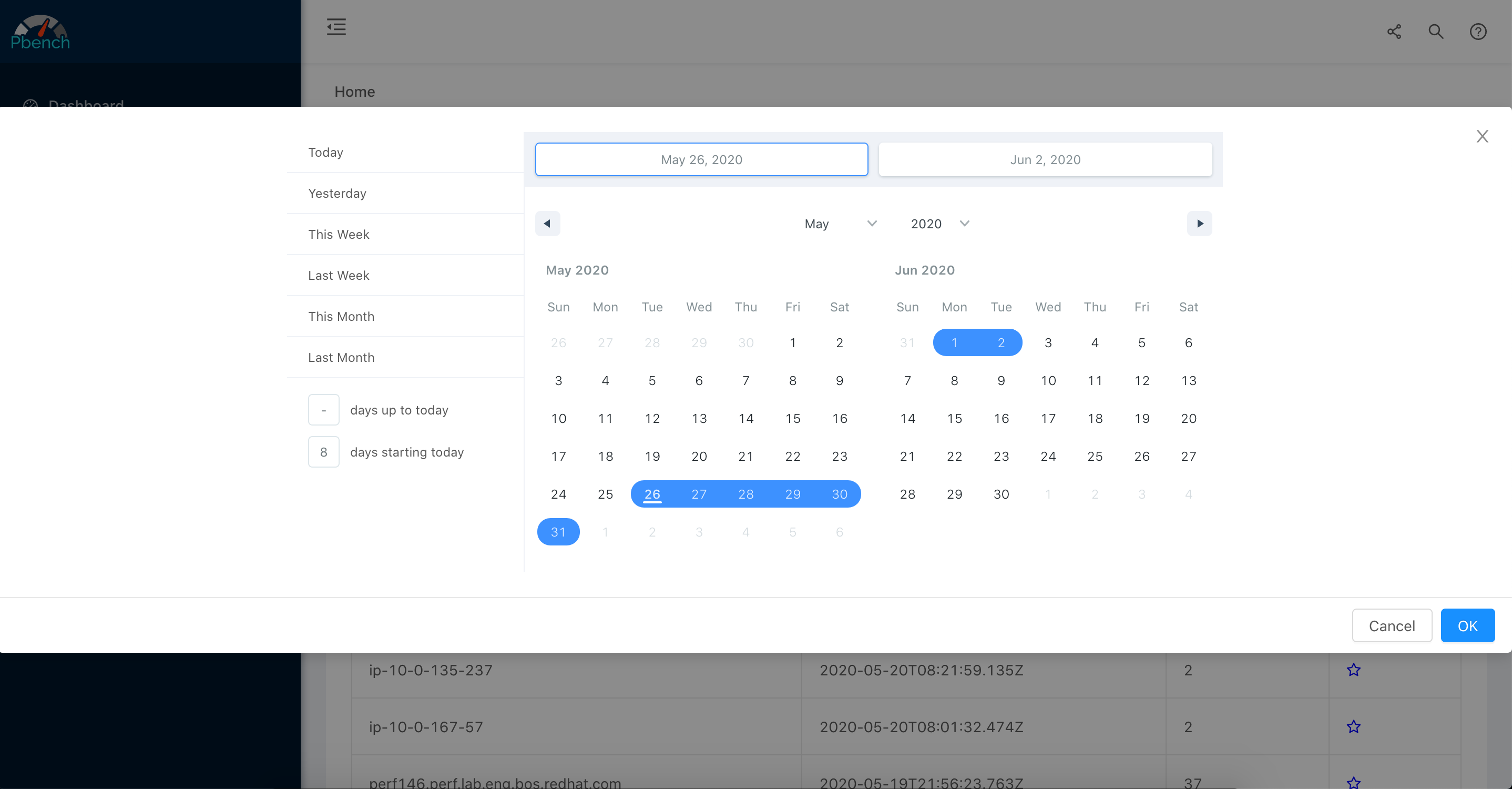Go to previous month arrow
This screenshot has width=1512, height=789.
pos(547,224)
